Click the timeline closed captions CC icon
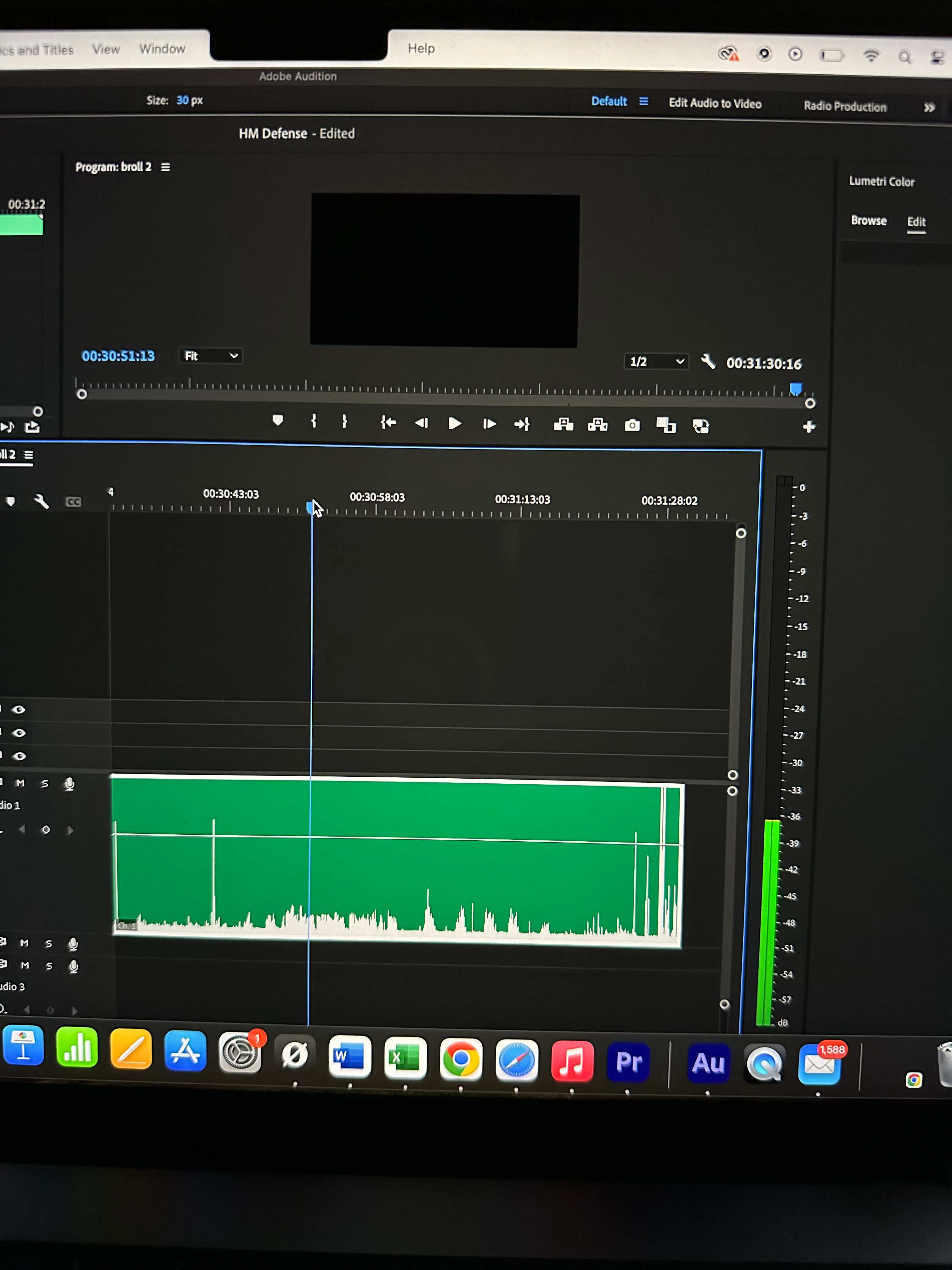 pyautogui.click(x=73, y=502)
